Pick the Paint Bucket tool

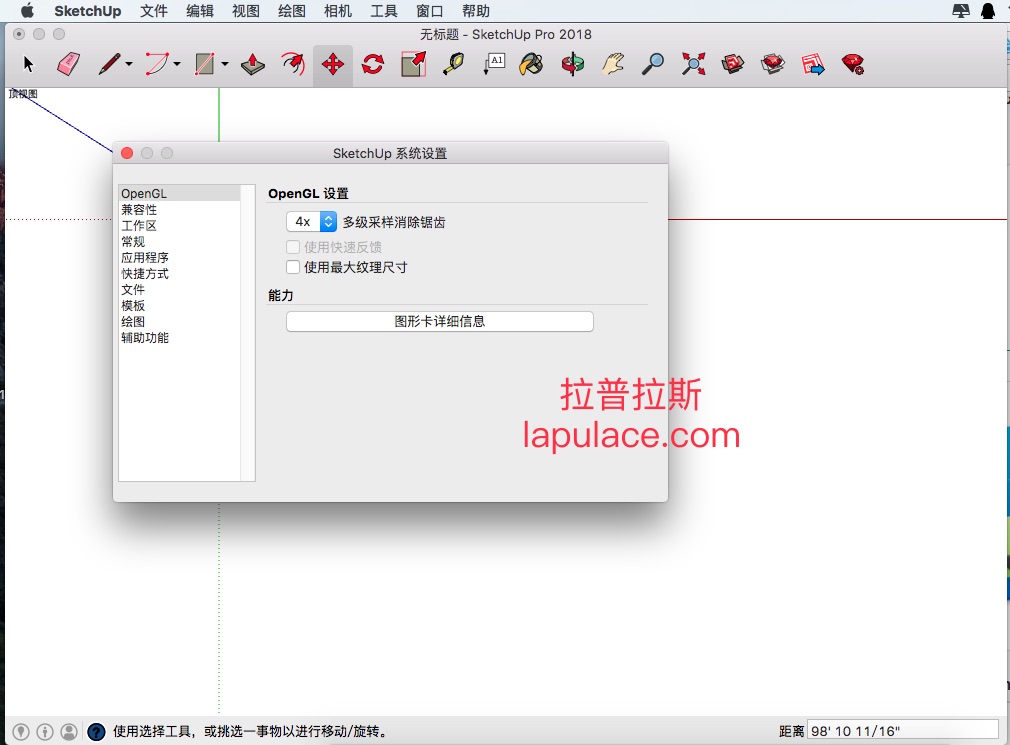532,64
